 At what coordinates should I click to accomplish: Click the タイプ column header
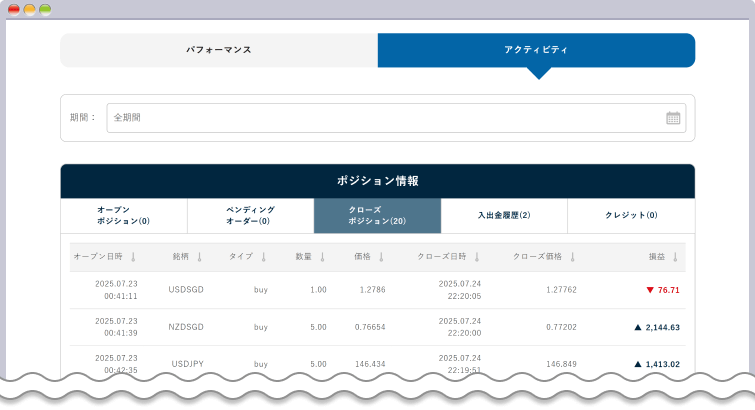[x=241, y=257]
